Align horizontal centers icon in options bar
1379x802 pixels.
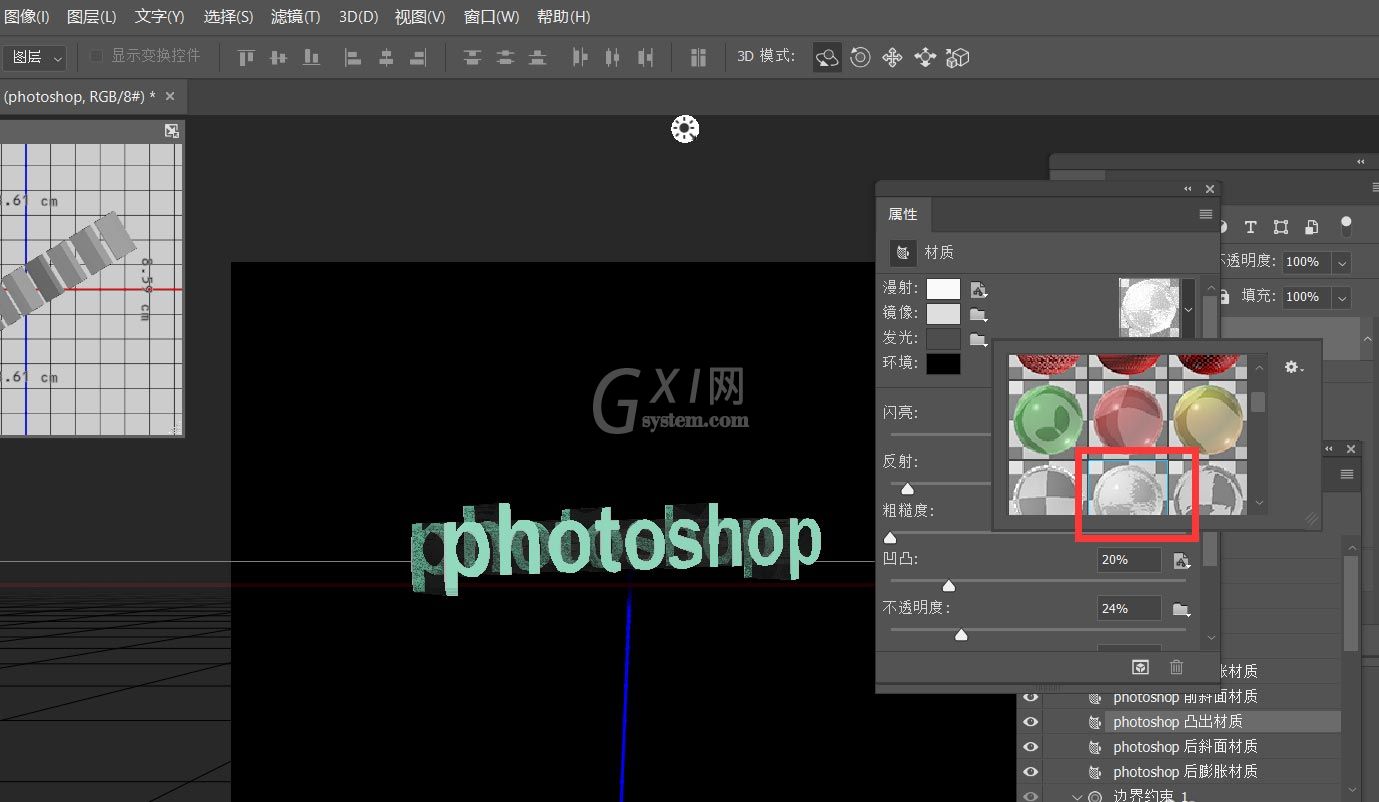386,57
